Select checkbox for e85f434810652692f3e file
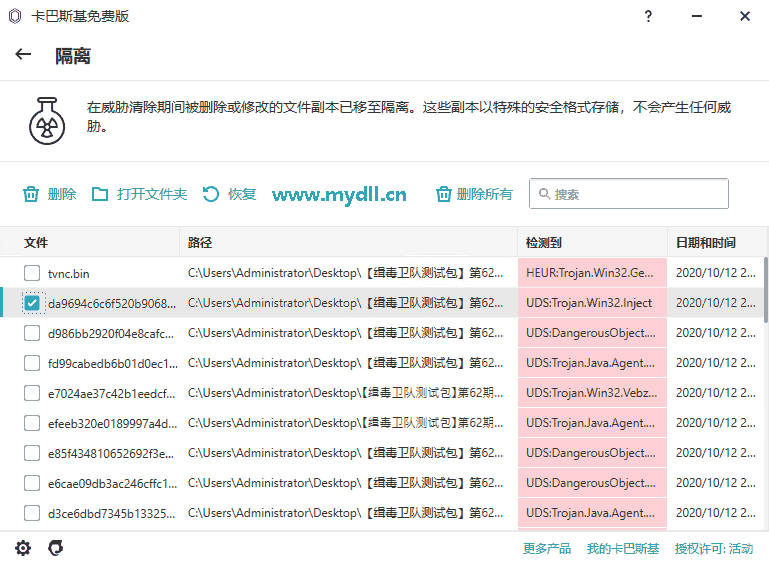This screenshot has width=769, height=564. coord(32,453)
